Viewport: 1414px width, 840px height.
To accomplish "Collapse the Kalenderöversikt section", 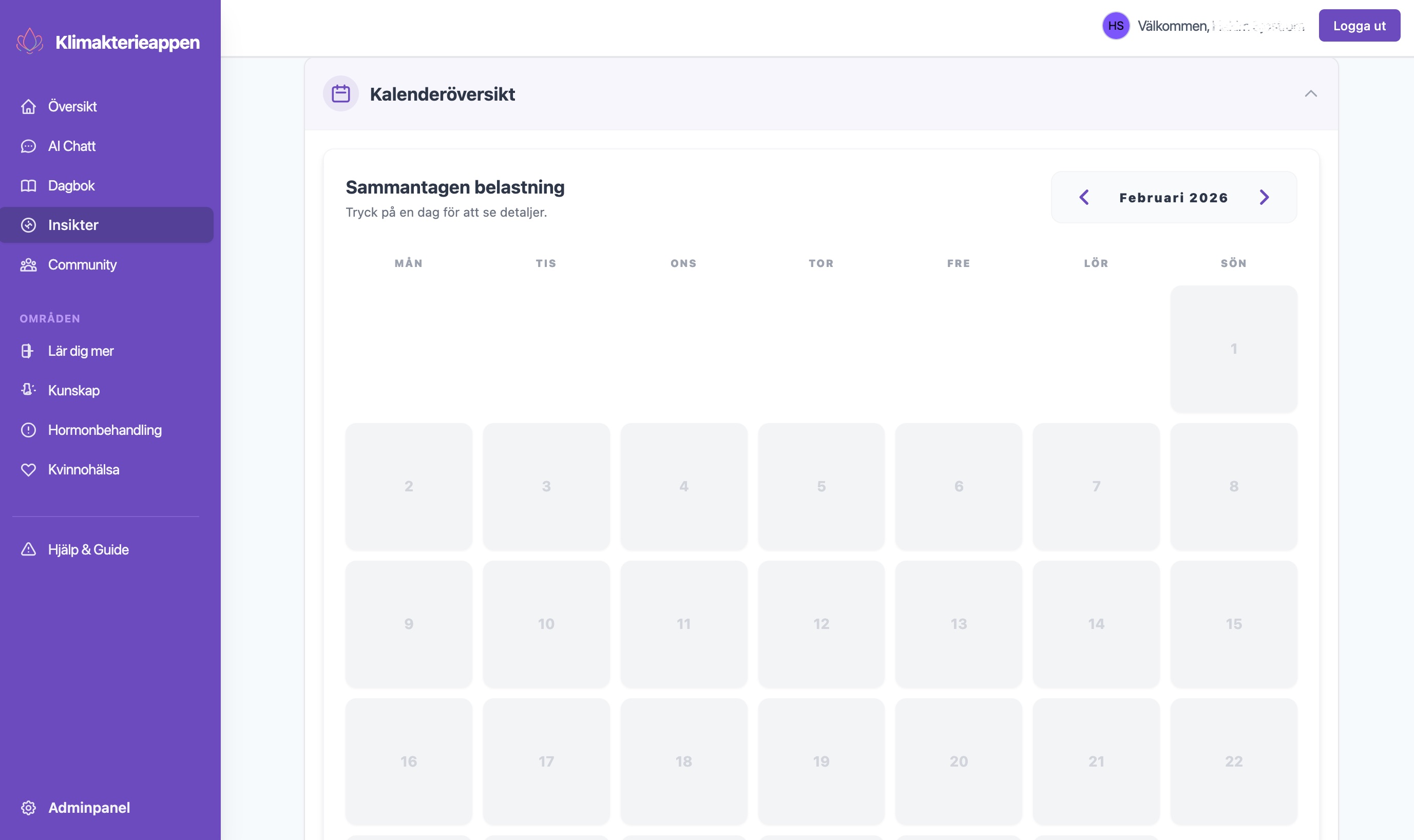I will 1310,94.
